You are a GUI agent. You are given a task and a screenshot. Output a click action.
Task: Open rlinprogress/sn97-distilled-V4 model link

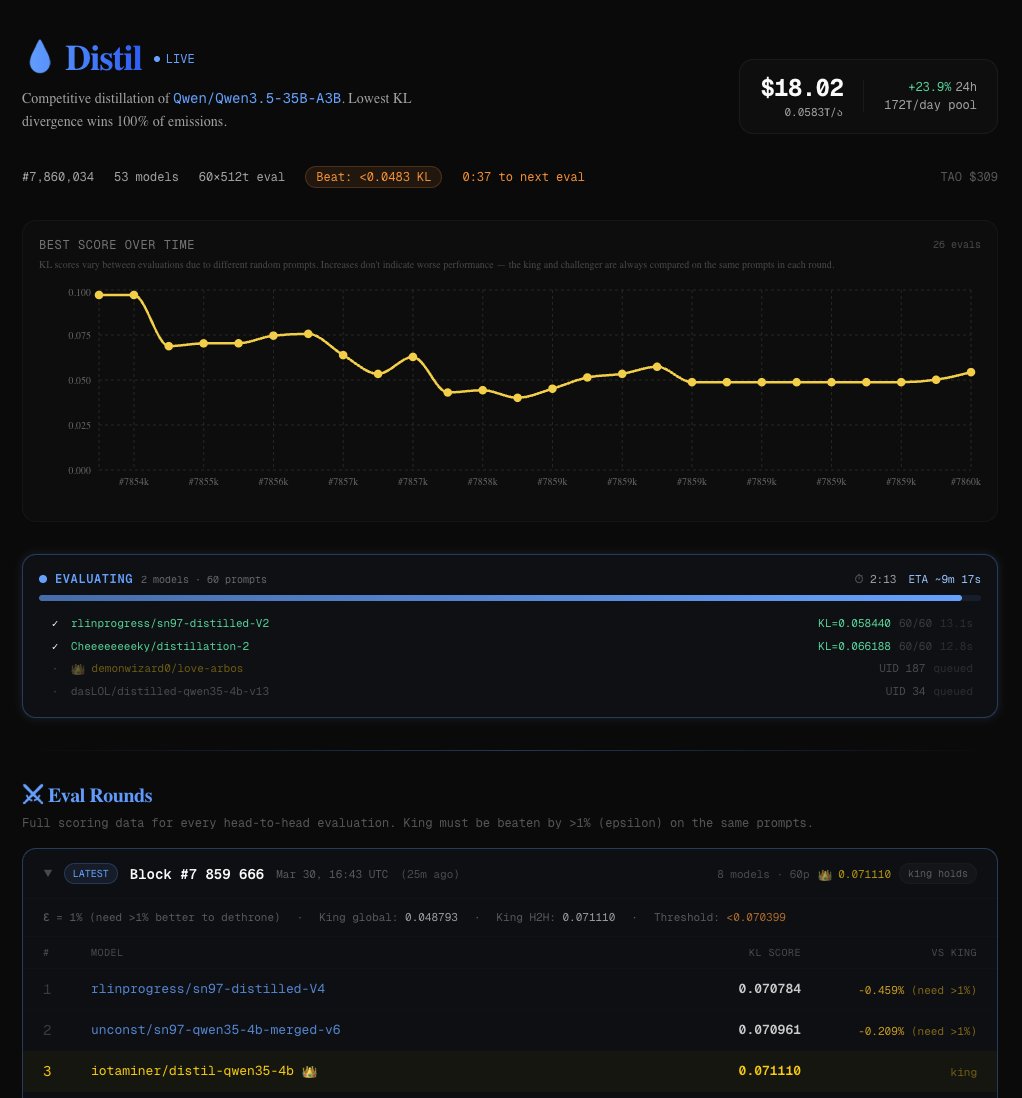[x=208, y=989]
